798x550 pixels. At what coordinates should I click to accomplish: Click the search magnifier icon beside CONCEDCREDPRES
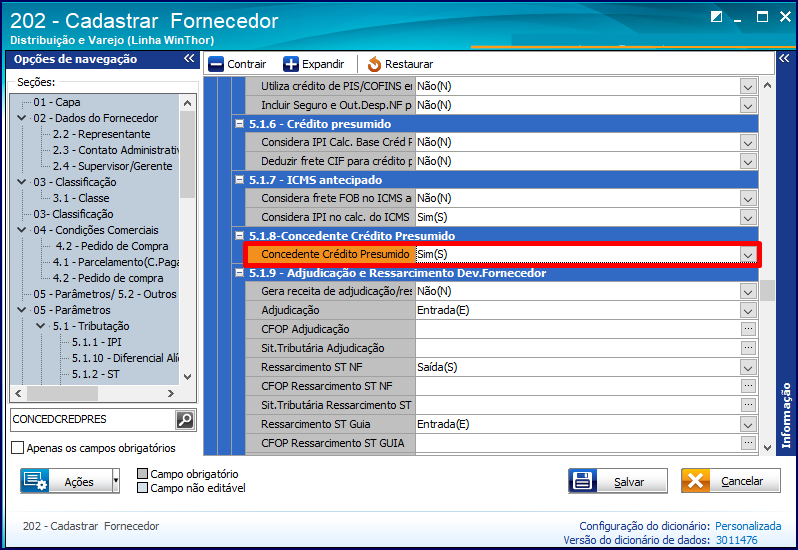click(184, 420)
